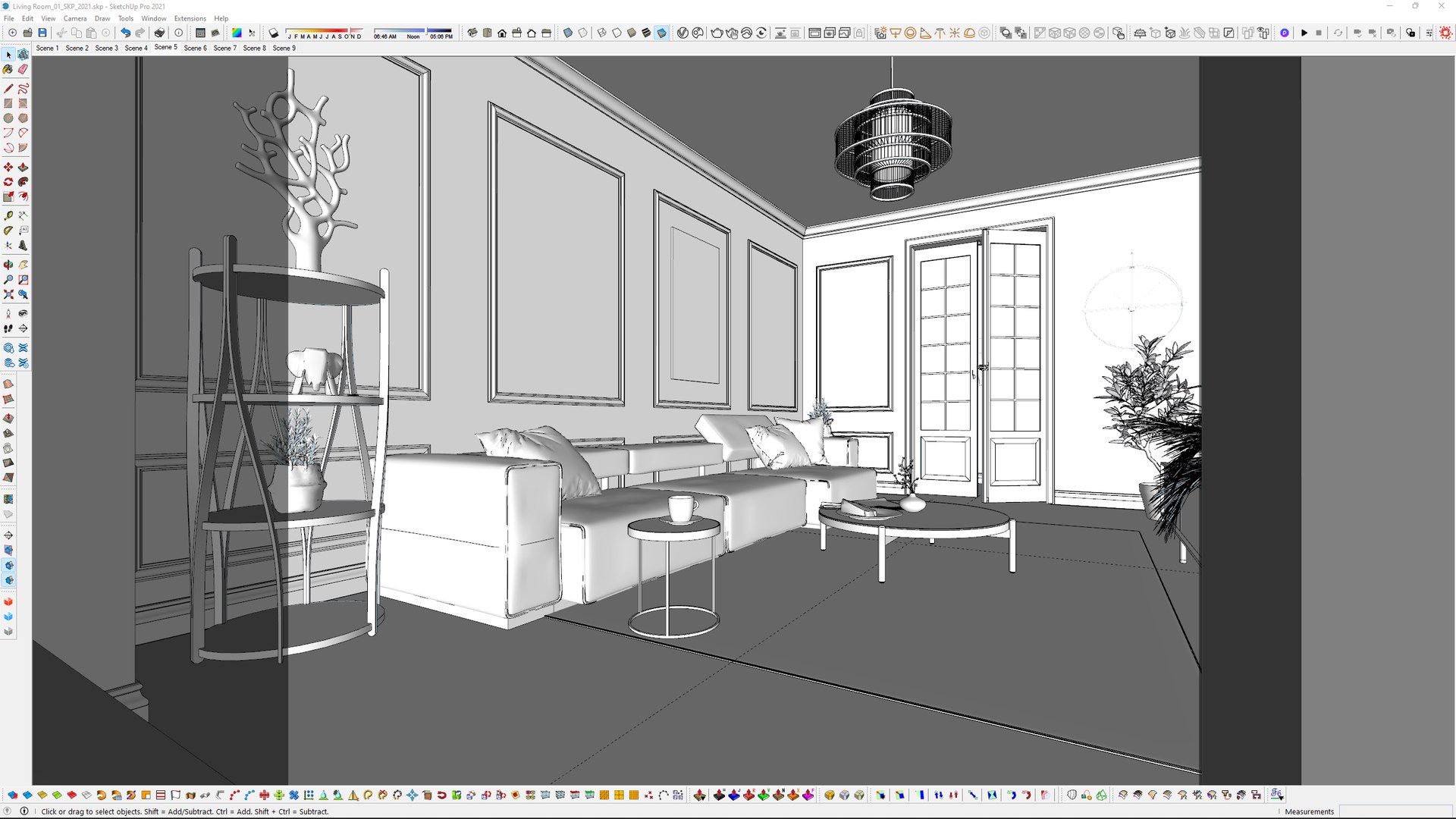The width and height of the screenshot is (1456, 819).
Task: Select the Rectangle tool
Action: [8, 103]
